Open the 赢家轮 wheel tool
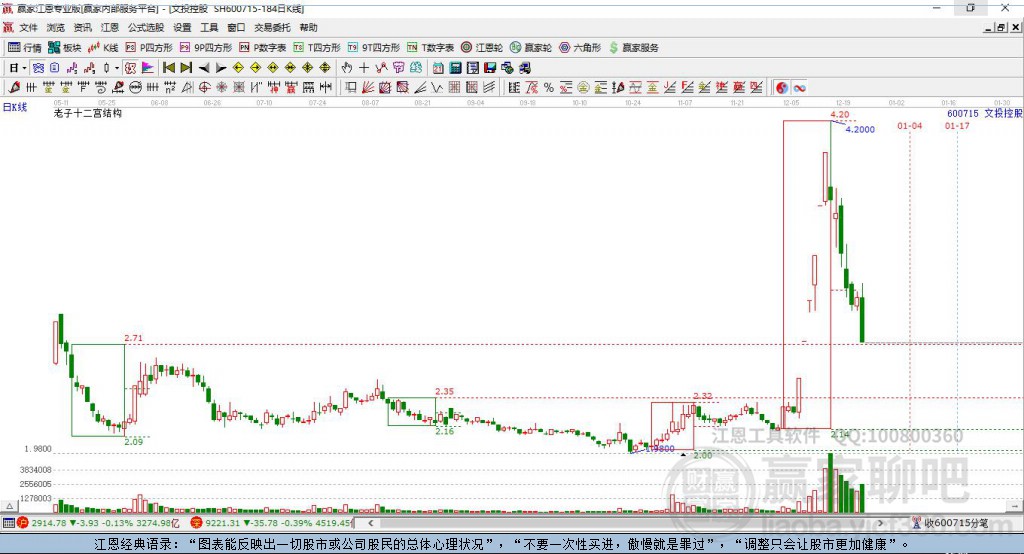The image size is (1024, 554). pos(530,48)
